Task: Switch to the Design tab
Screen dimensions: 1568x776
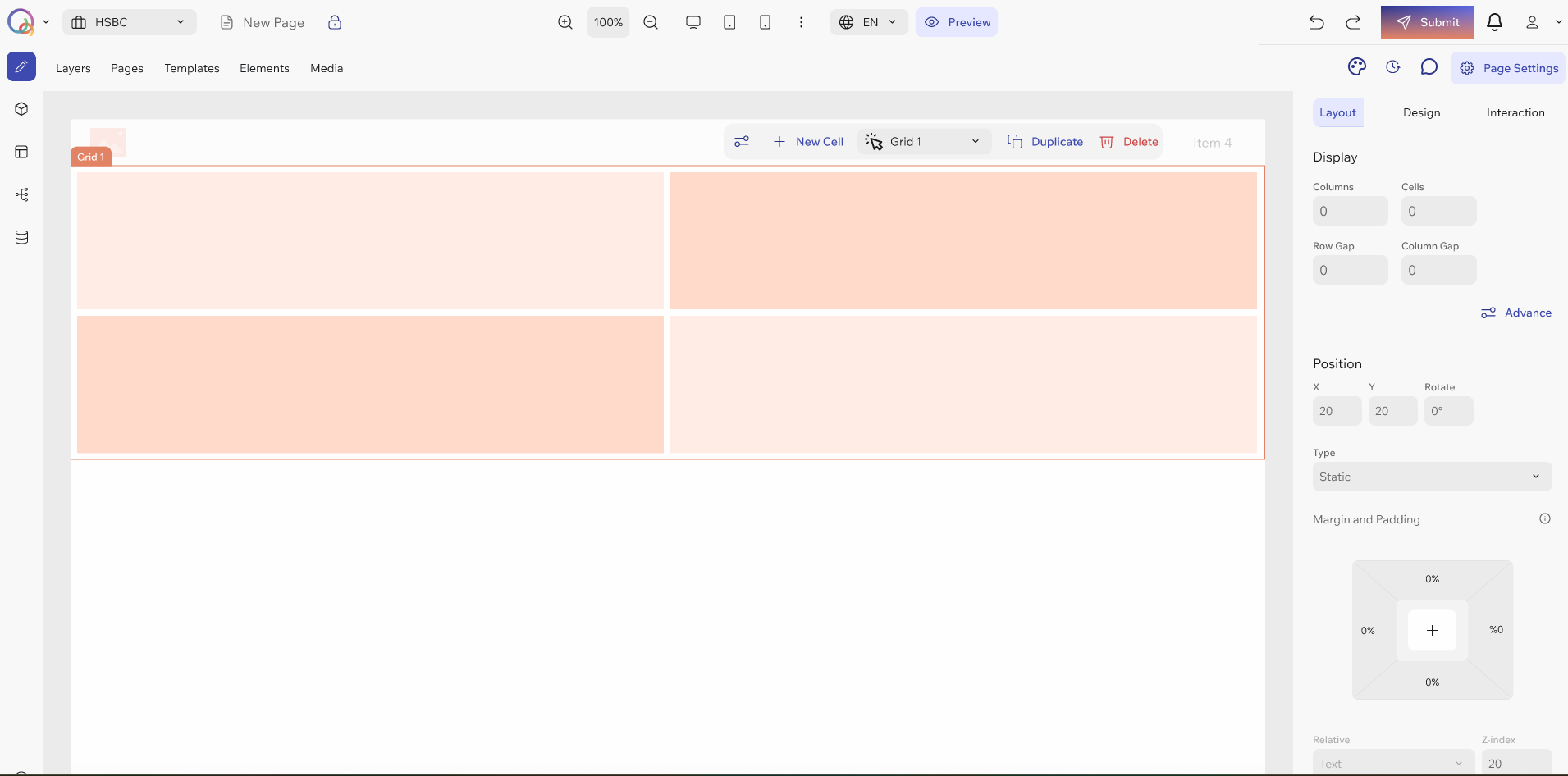Action: coord(1421,112)
